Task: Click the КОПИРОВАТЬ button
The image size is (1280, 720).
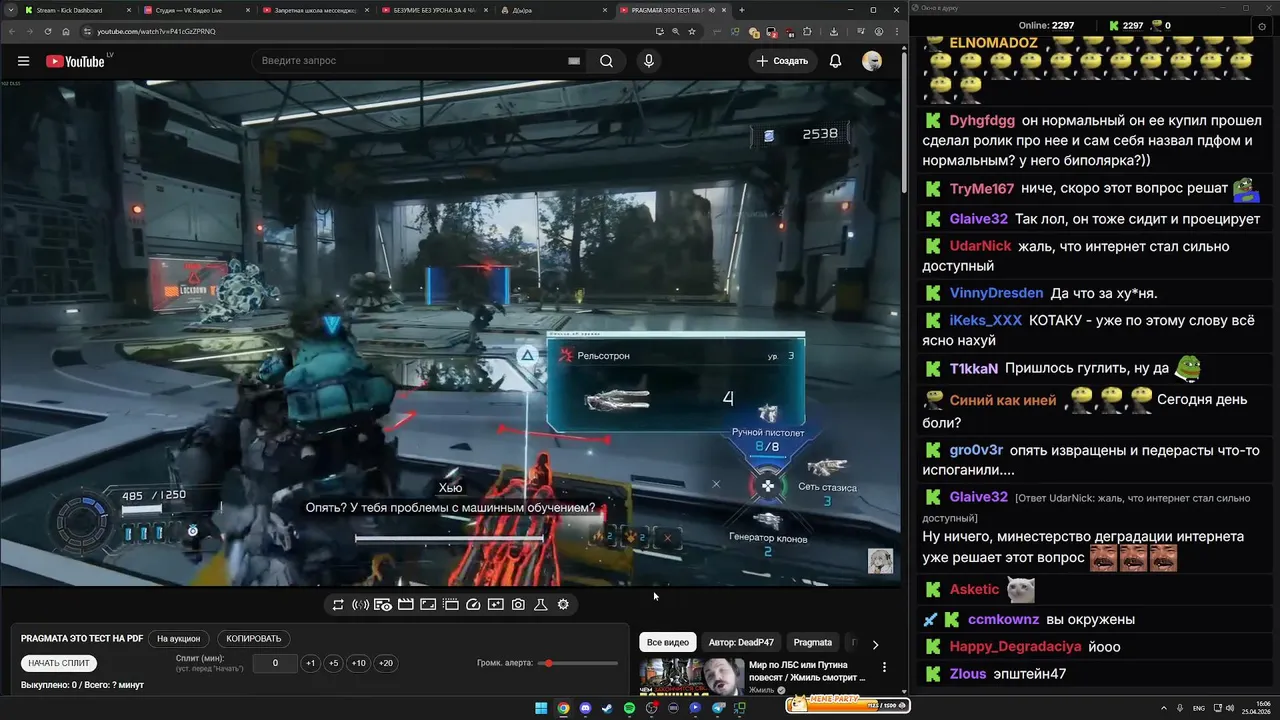Action: (254, 639)
